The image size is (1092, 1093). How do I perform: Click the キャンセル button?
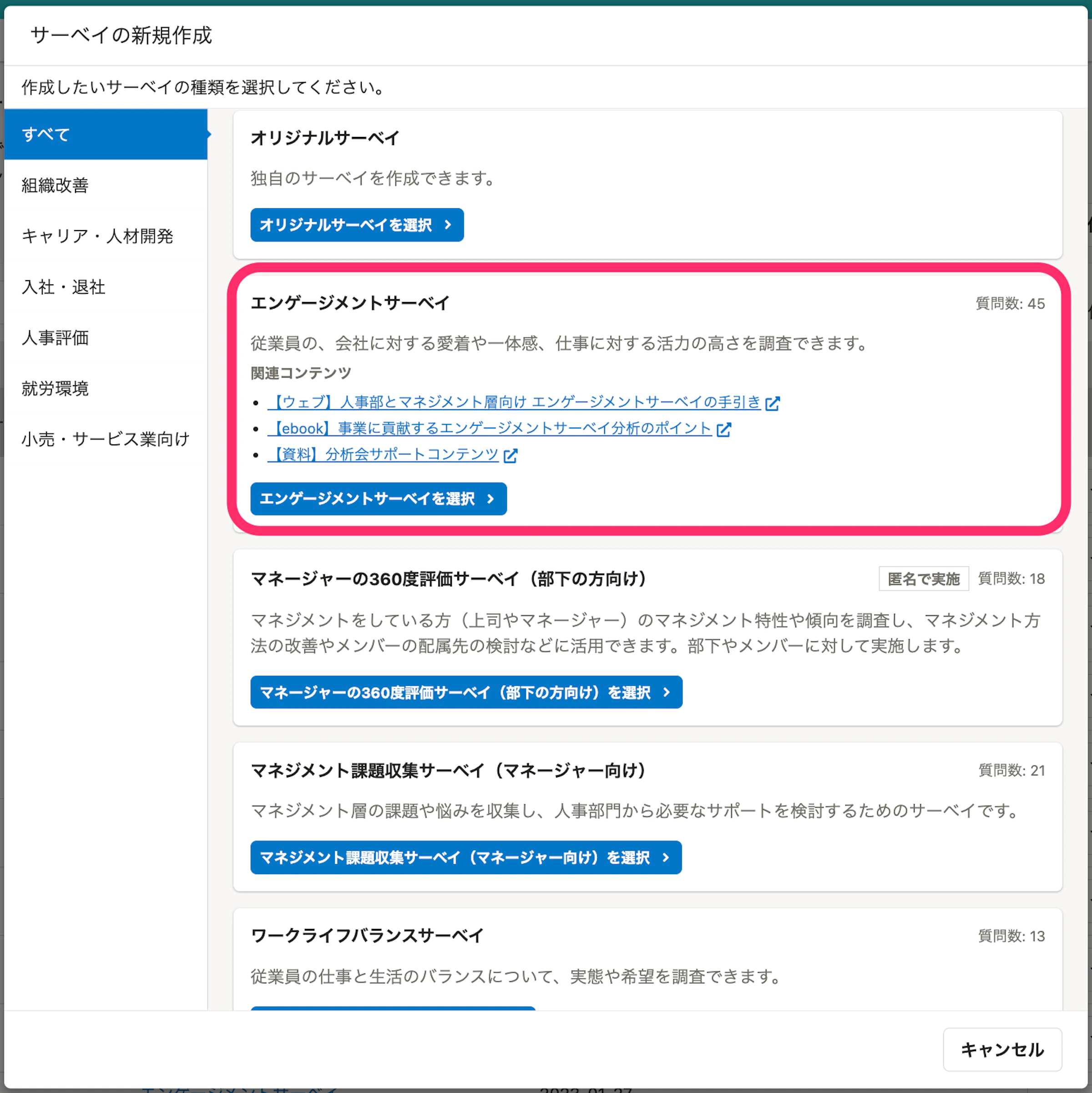(x=1002, y=1050)
